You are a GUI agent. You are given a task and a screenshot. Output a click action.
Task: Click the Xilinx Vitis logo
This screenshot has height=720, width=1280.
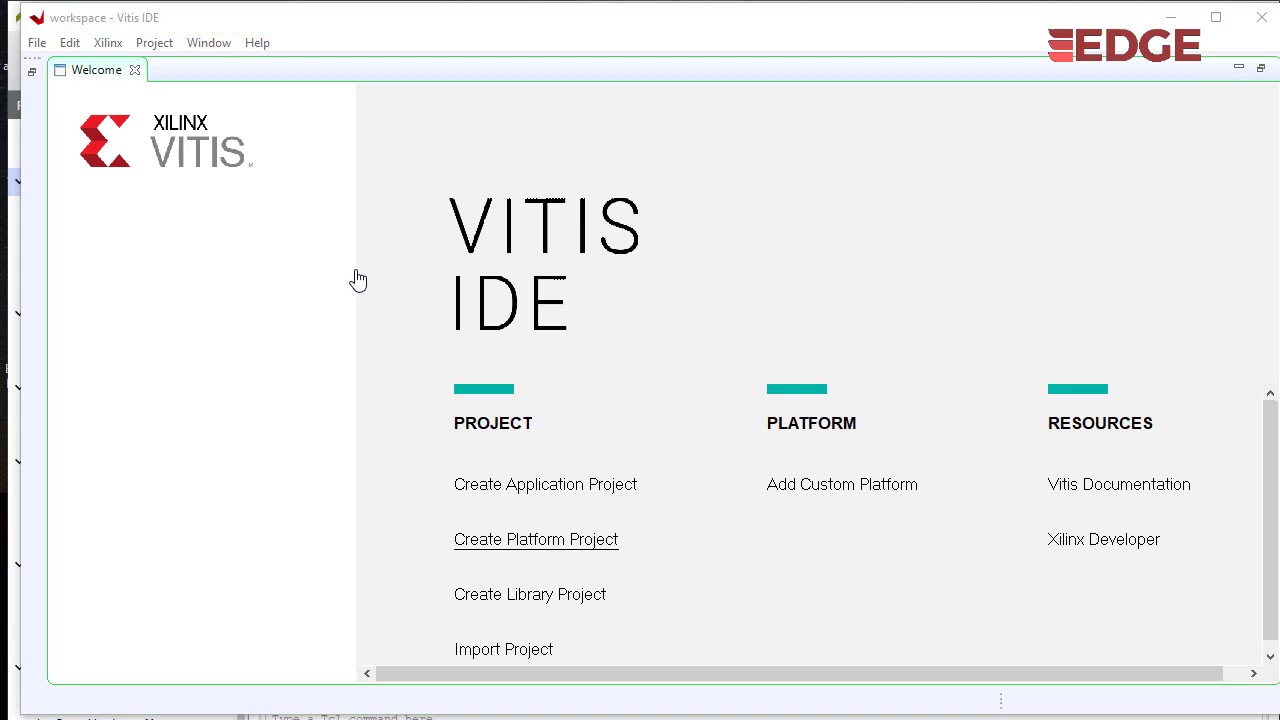pyautogui.click(x=165, y=141)
